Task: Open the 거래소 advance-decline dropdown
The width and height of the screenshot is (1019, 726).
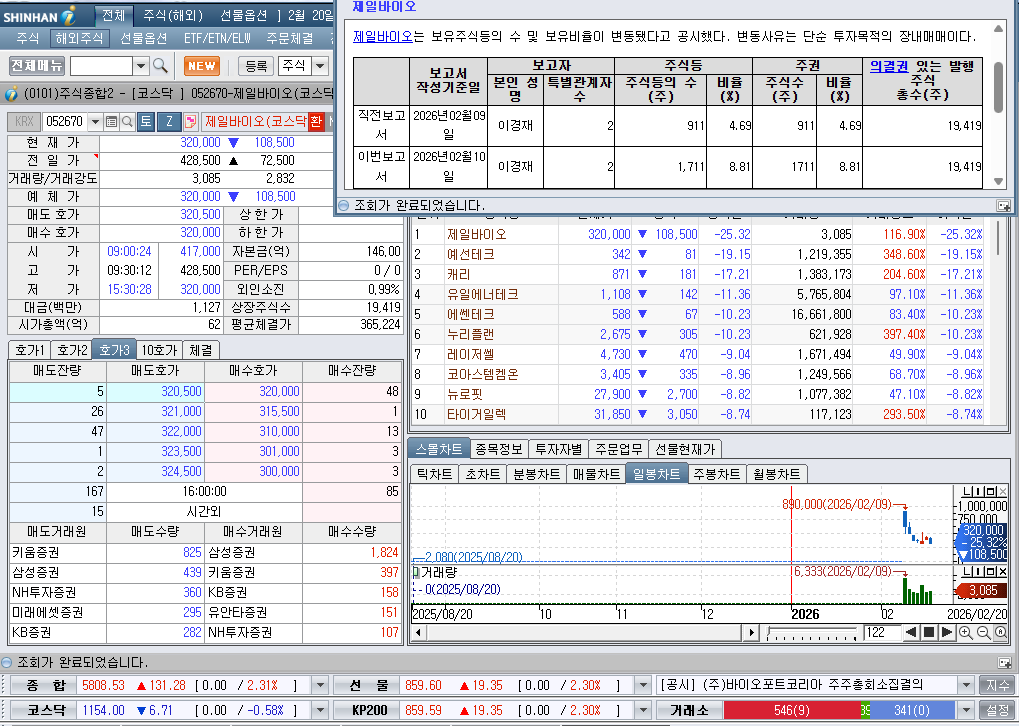Action: (966, 710)
